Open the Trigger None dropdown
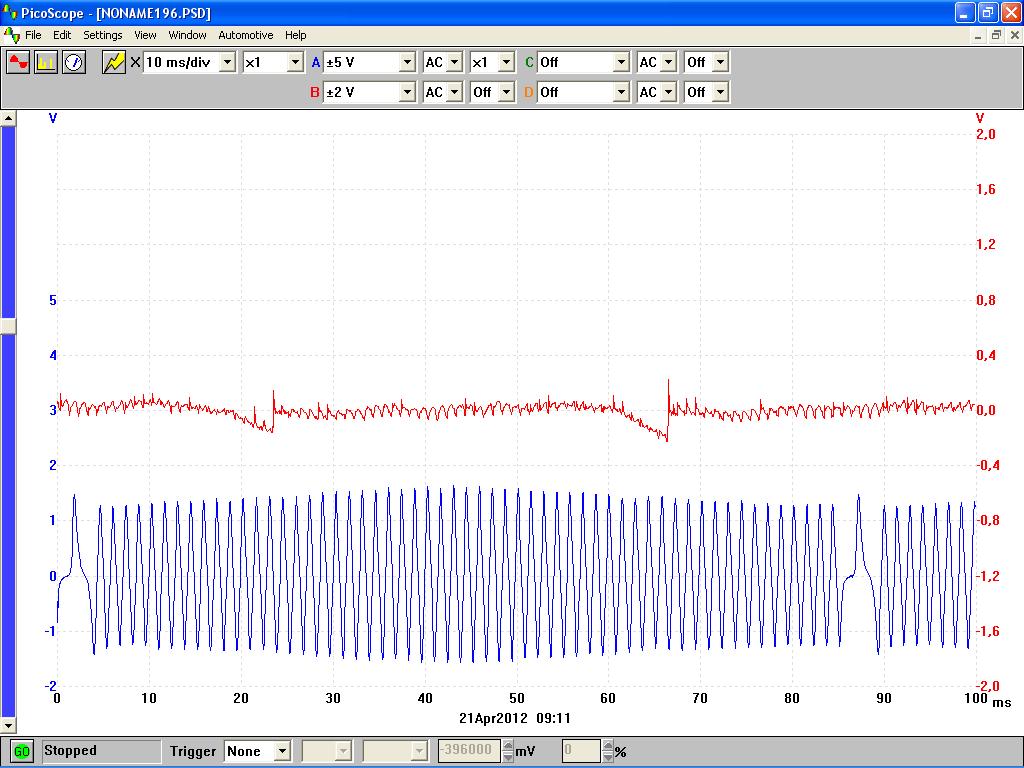Image resolution: width=1024 pixels, height=768 pixels. click(282, 751)
